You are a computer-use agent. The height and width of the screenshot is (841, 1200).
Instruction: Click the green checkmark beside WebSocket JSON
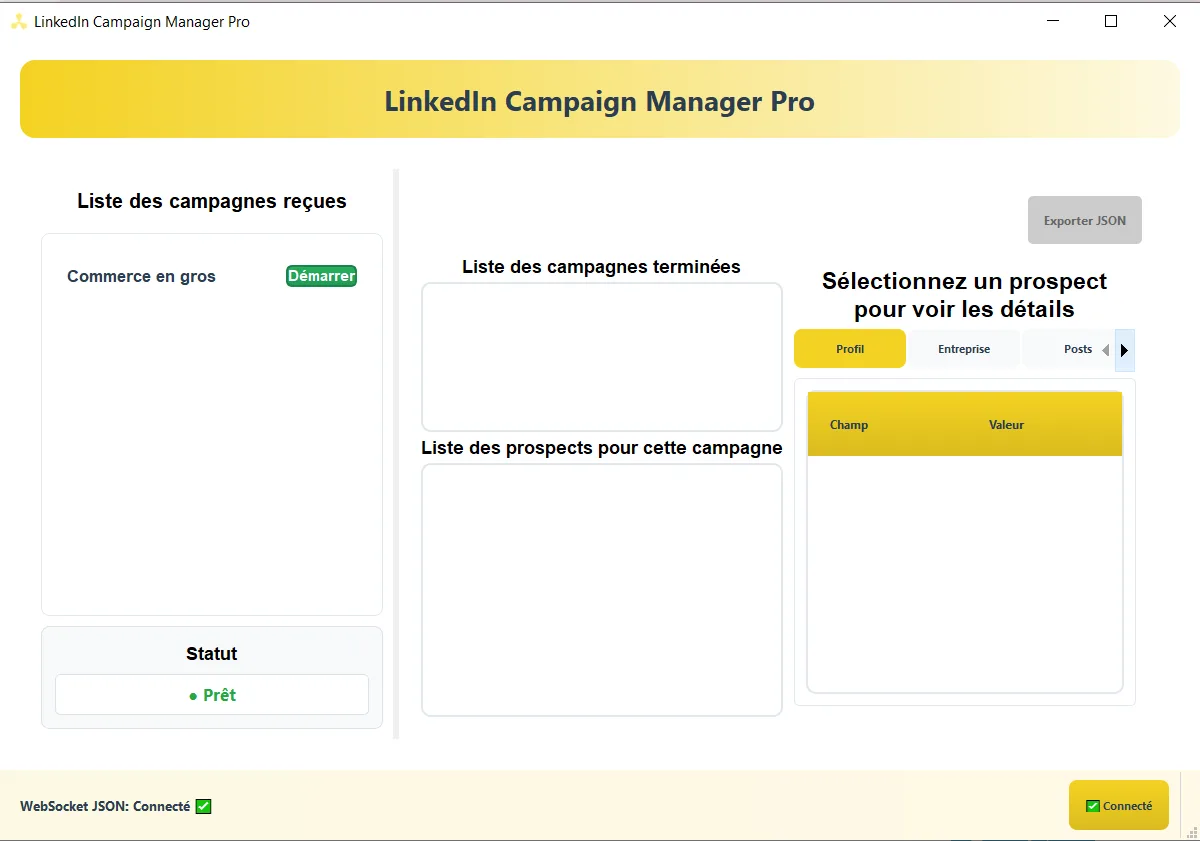click(x=203, y=806)
